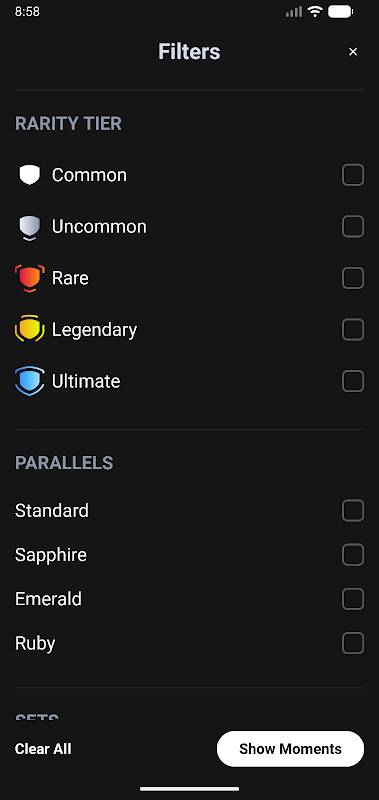This screenshot has width=379, height=800.
Task: Click the red Rare tier shield icon
Action: [30, 278]
